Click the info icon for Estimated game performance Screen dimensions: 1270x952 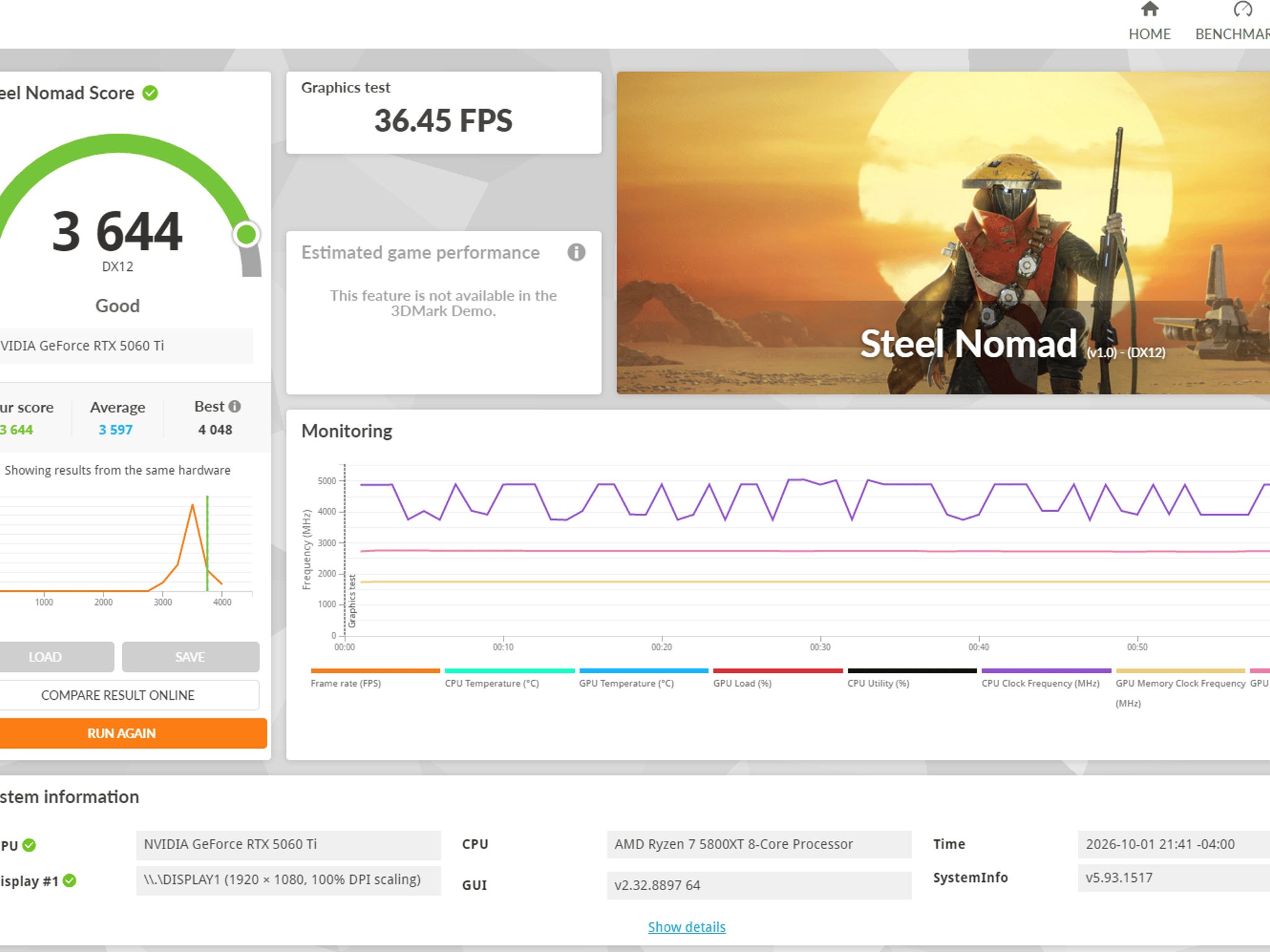tap(576, 252)
